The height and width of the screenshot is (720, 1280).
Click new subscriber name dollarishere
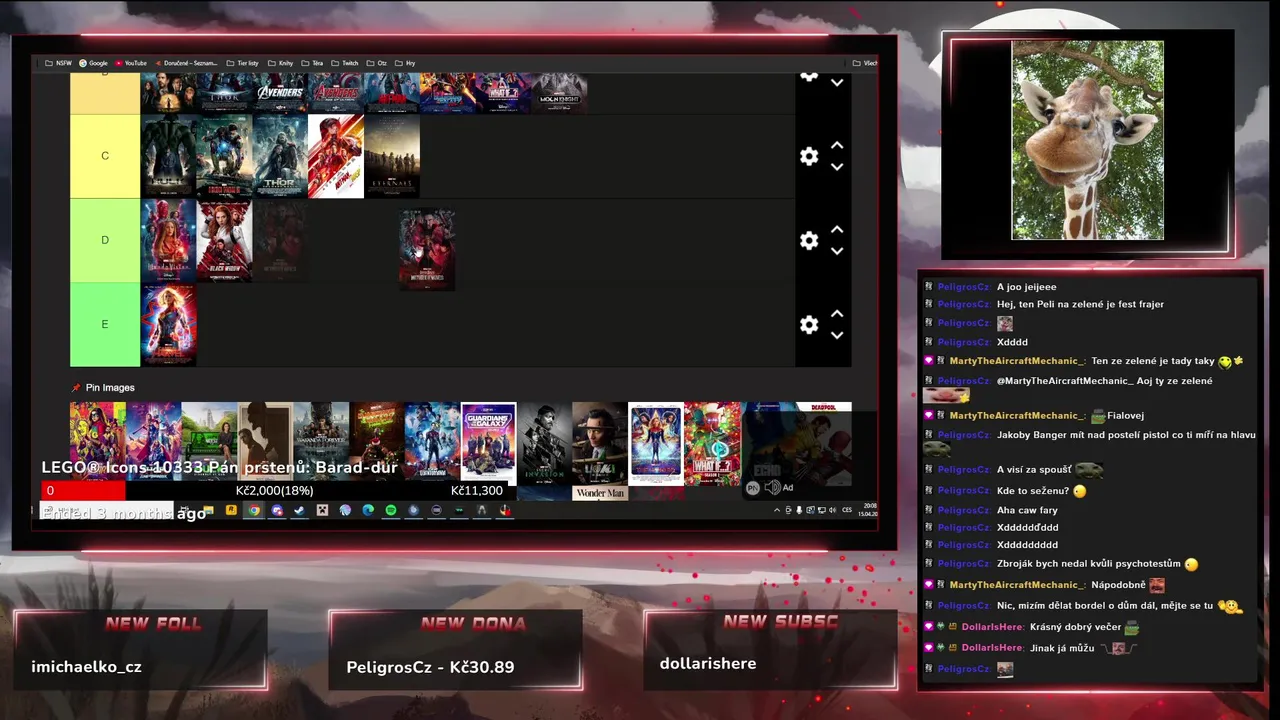pyautogui.click(x=708, y=663)
